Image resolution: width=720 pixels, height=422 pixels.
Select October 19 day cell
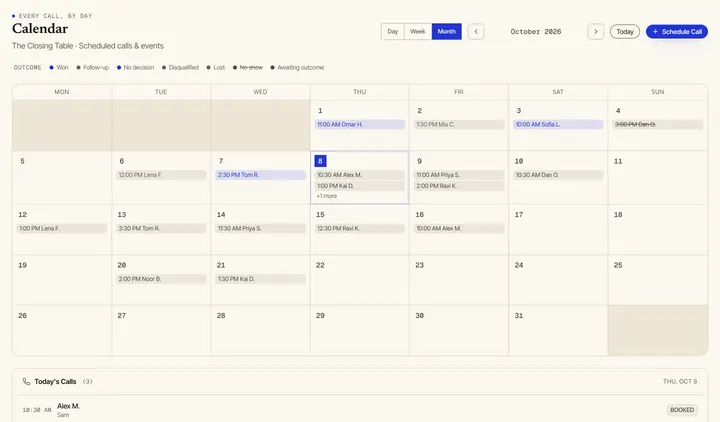click(x=62, y=280)
